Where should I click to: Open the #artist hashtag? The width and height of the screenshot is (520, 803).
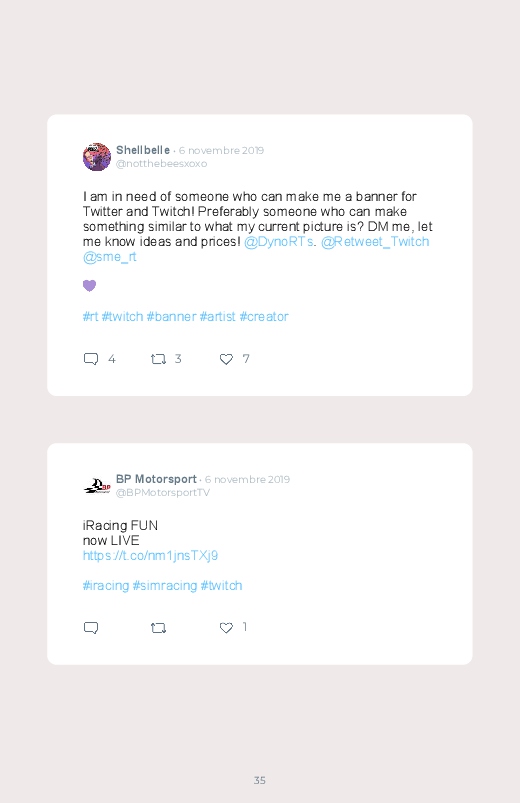[x=217, y=316]
